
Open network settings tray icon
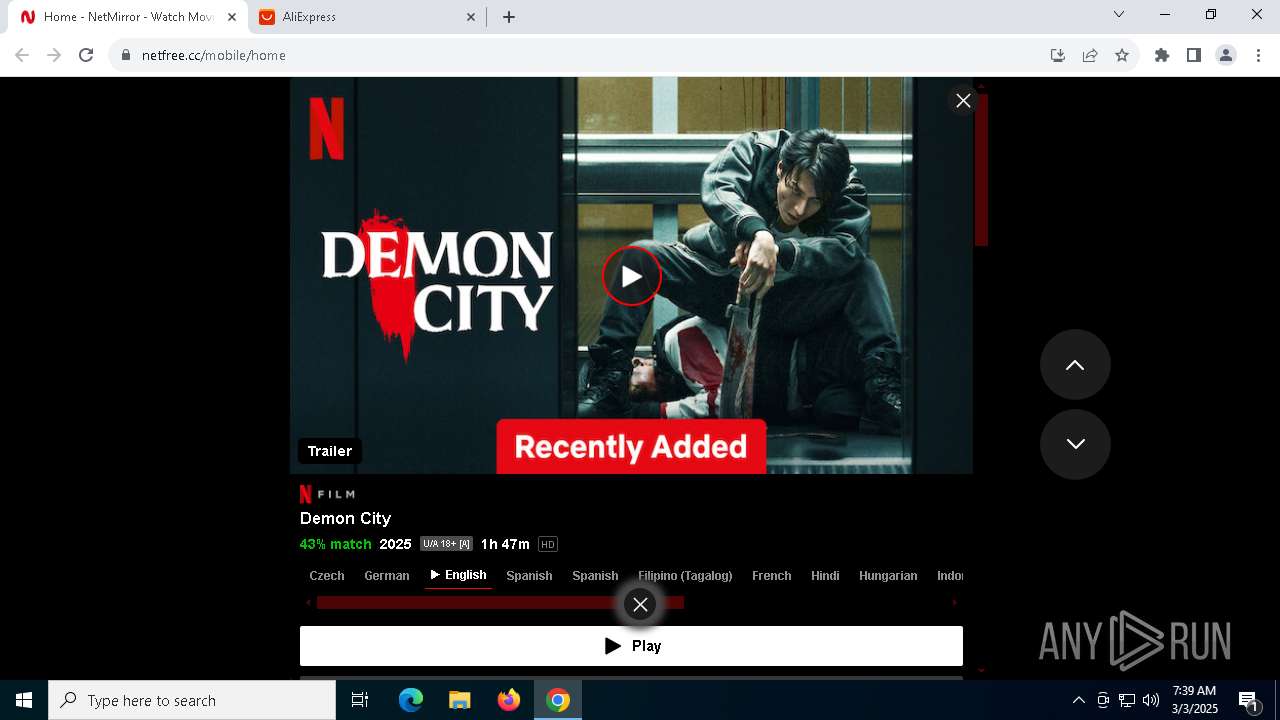[1127, 700]
